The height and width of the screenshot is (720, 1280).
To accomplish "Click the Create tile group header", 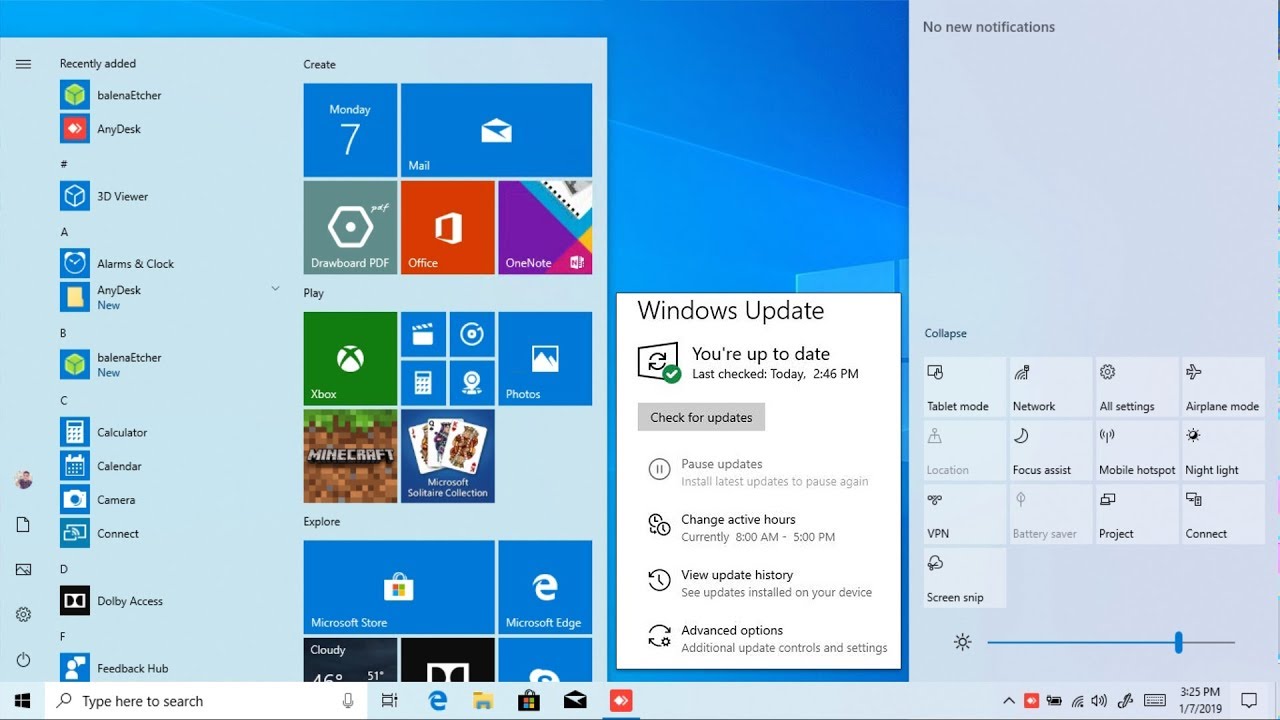I will tap(320, 64).
